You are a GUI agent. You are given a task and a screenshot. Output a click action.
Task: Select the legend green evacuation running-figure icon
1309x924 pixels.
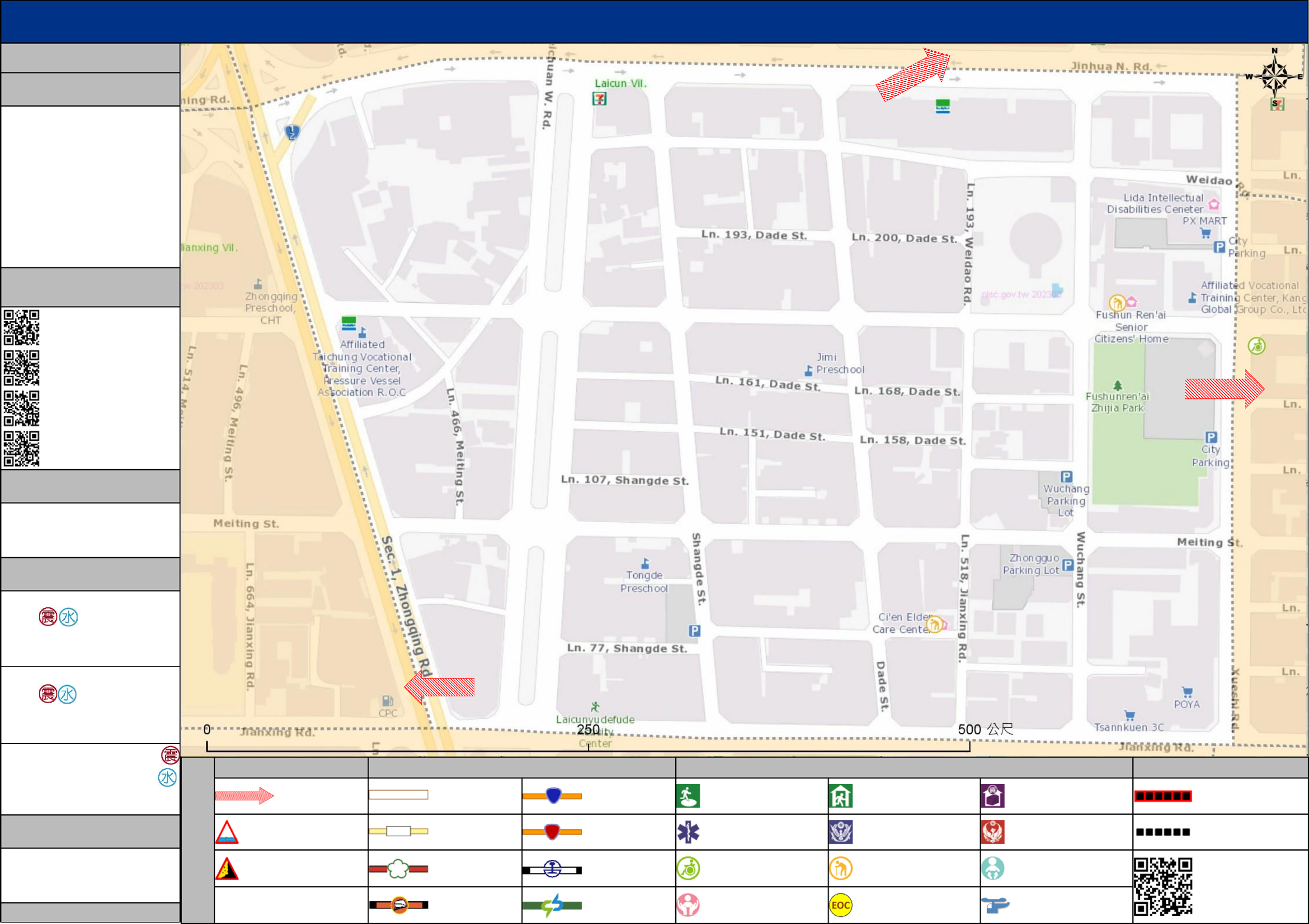click(688, 796)
